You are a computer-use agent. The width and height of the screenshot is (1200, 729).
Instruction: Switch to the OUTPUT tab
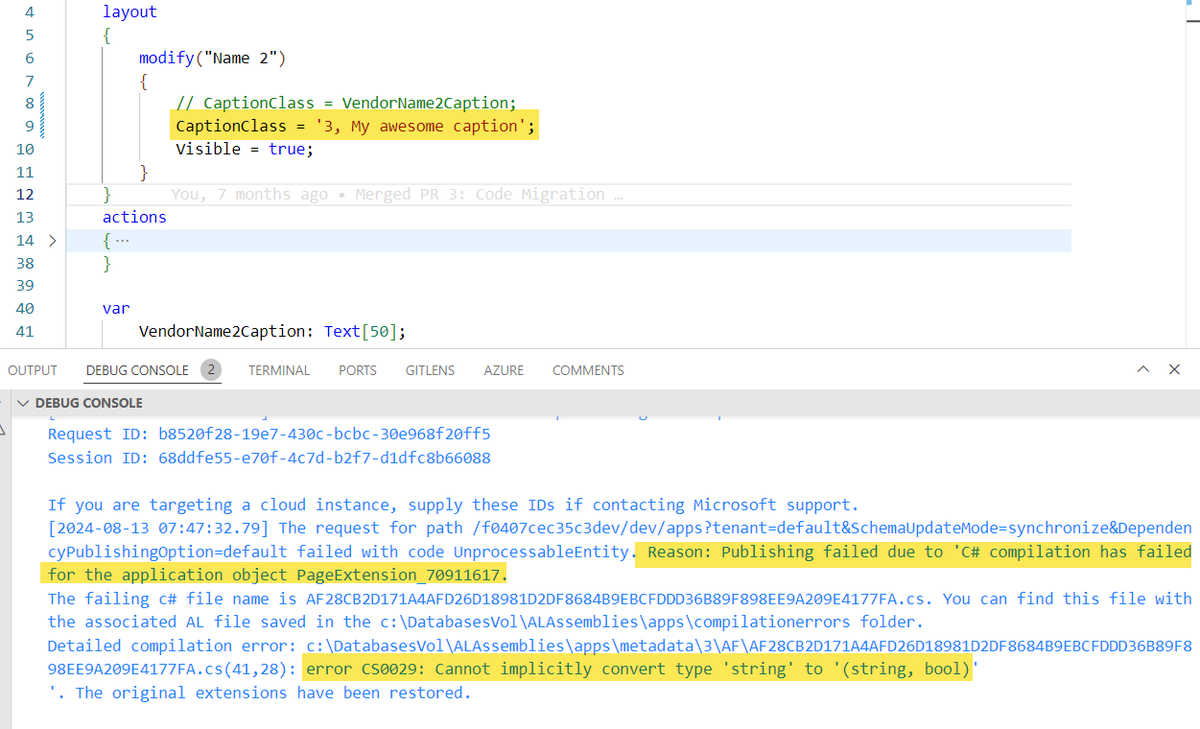(x=32, y=370)
